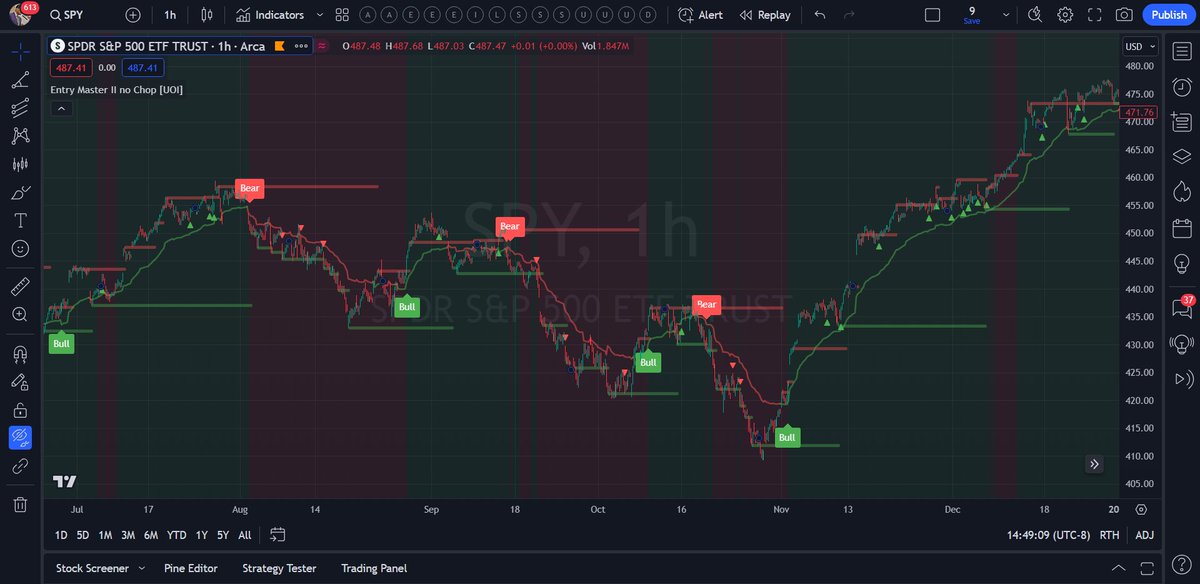Open the Stock Screener tab
1200x584 pixels.
point(92,568)
